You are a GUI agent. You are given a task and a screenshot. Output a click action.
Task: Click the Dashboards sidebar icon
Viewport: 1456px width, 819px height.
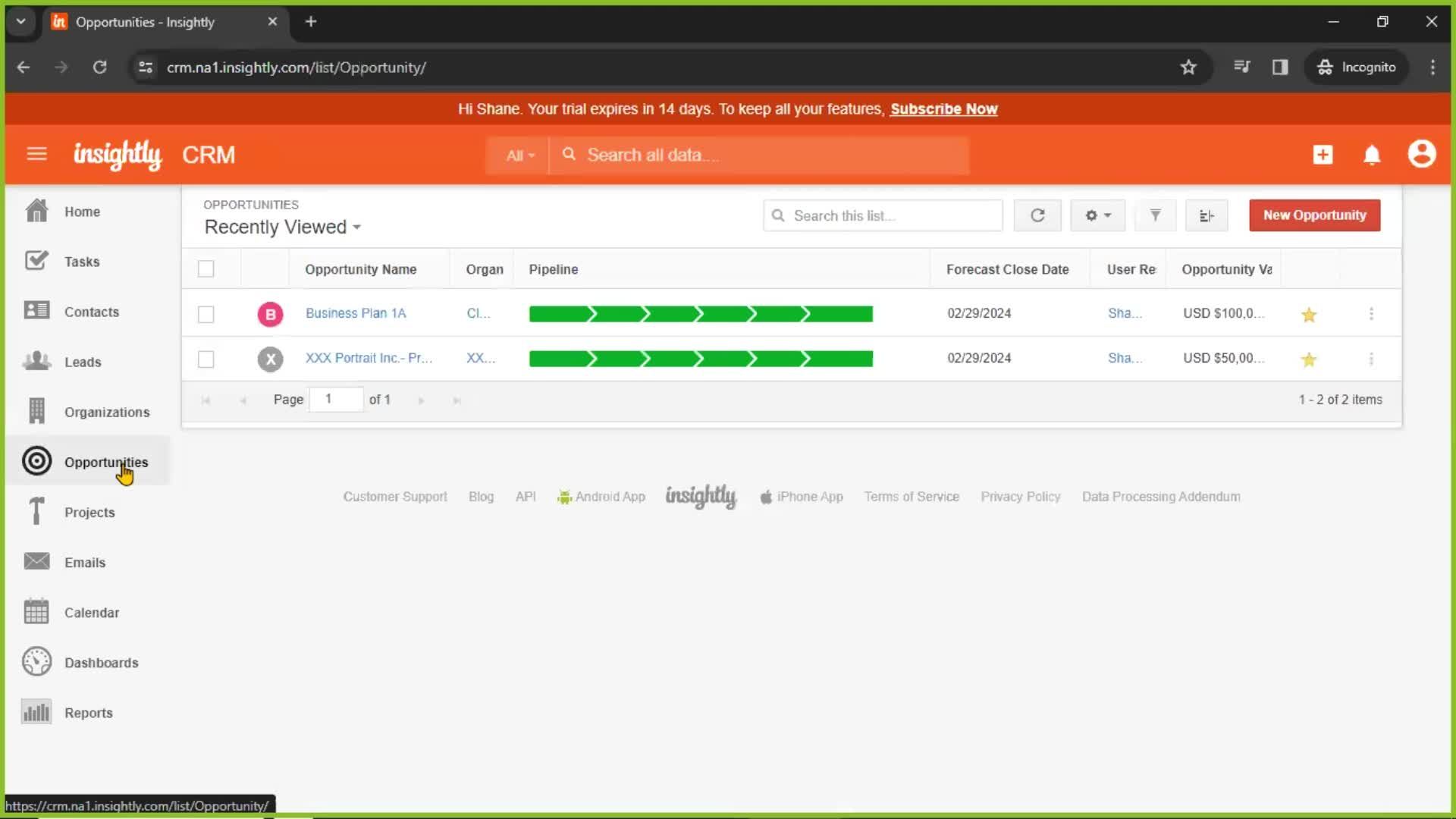[x=37, y=662]
